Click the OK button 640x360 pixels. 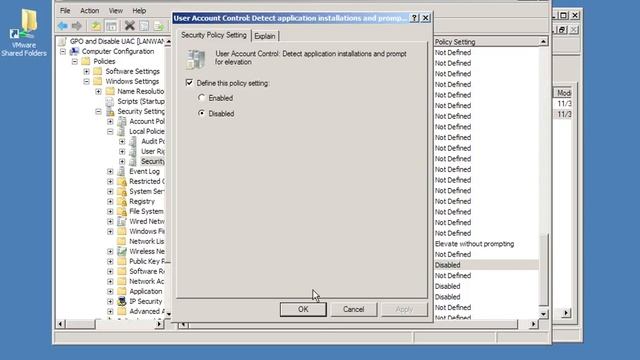[303, 309]
